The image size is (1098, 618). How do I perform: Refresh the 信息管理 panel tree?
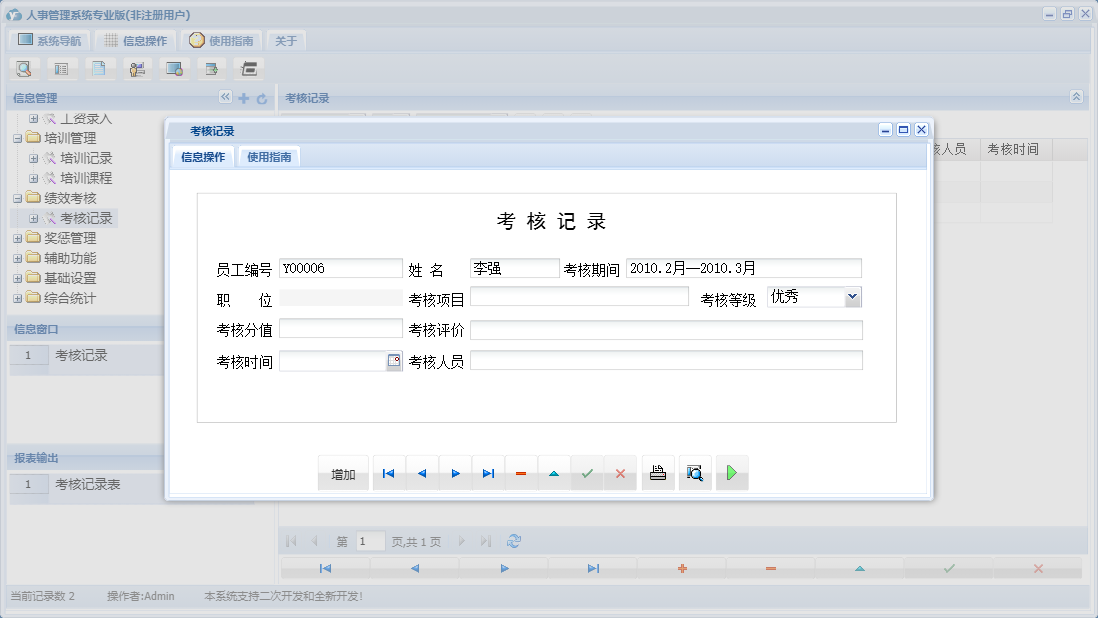click(262, 99)
